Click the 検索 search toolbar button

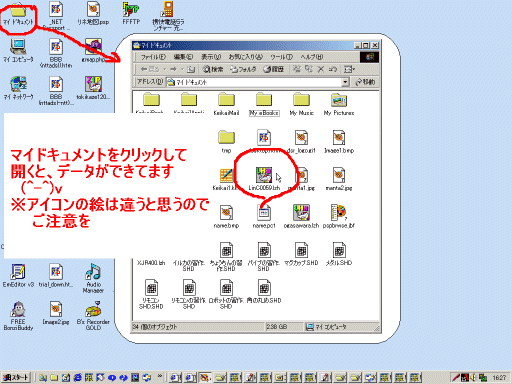tap(213, 69)
